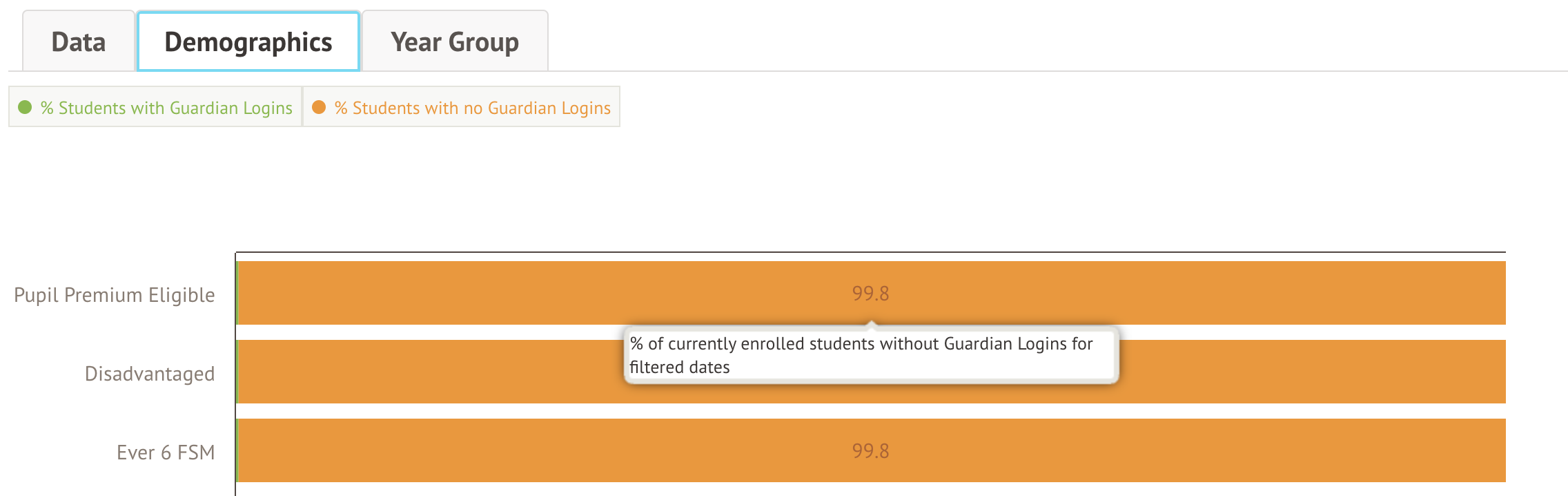The image size is (1568, 496).
Task: Toggle the % Students with Guardian Logins series
Action: pyautogui.click(x=166, y=108)
